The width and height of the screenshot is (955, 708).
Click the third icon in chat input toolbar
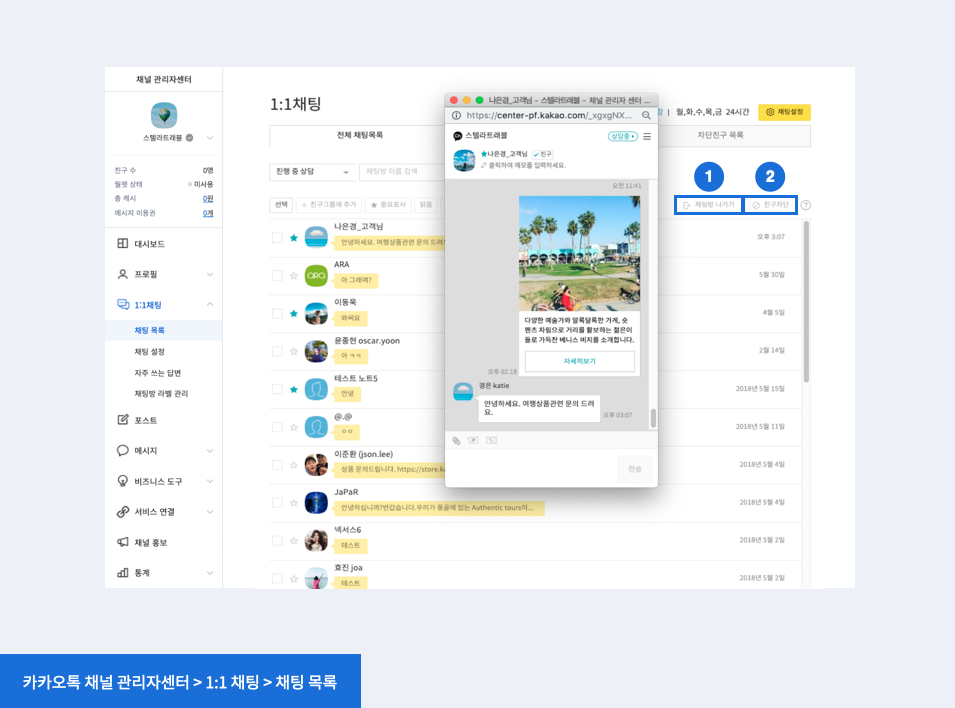point(492,441)
